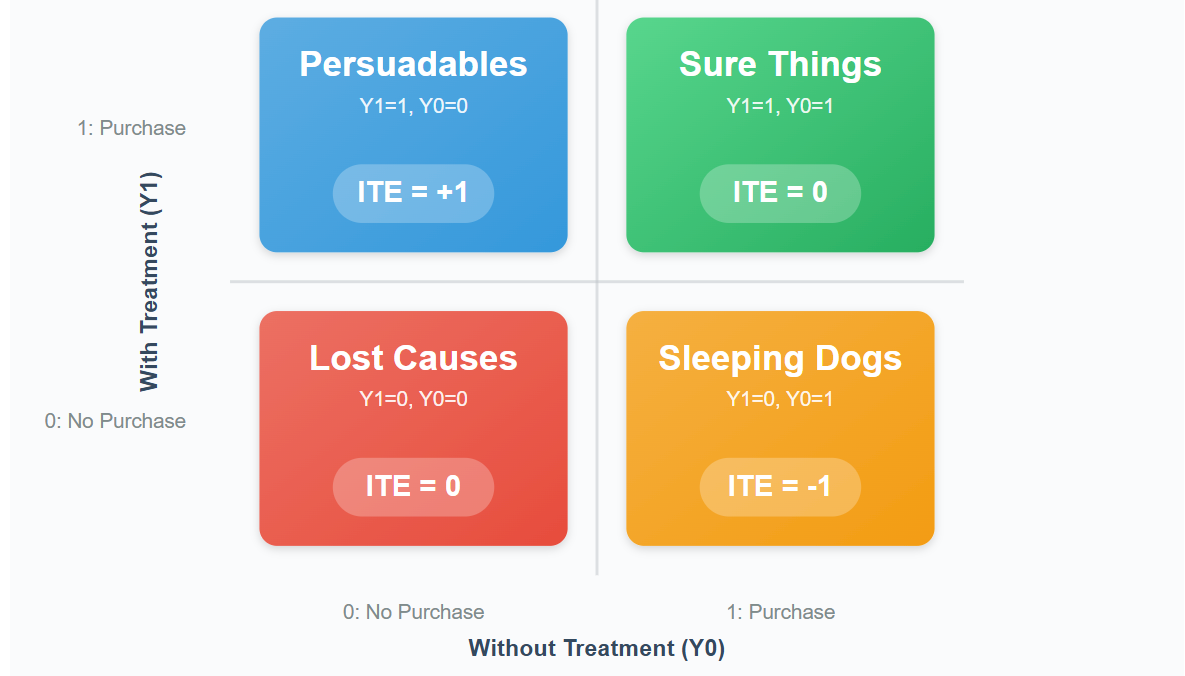Click the Without Treatment (Y0) axis label
Viewport: 1185px width, 676px height.
pos(597,648)
